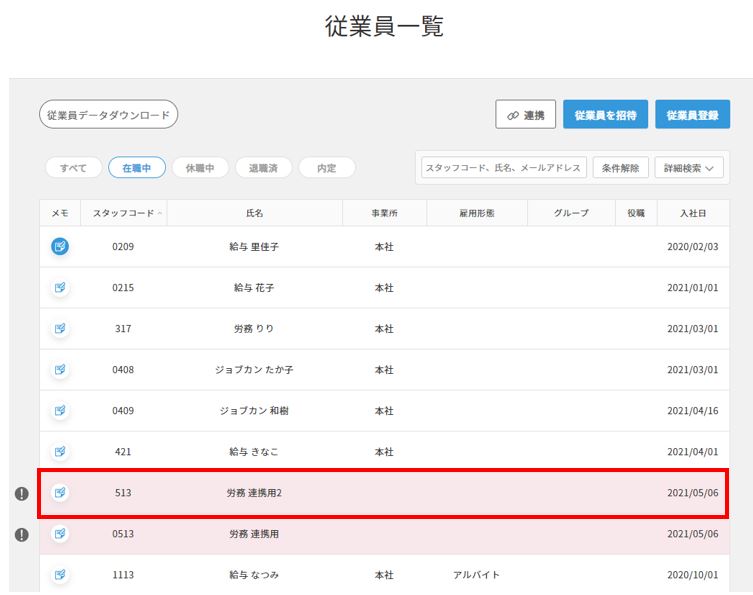Click 従業員を招待 button

click(605, 115)
